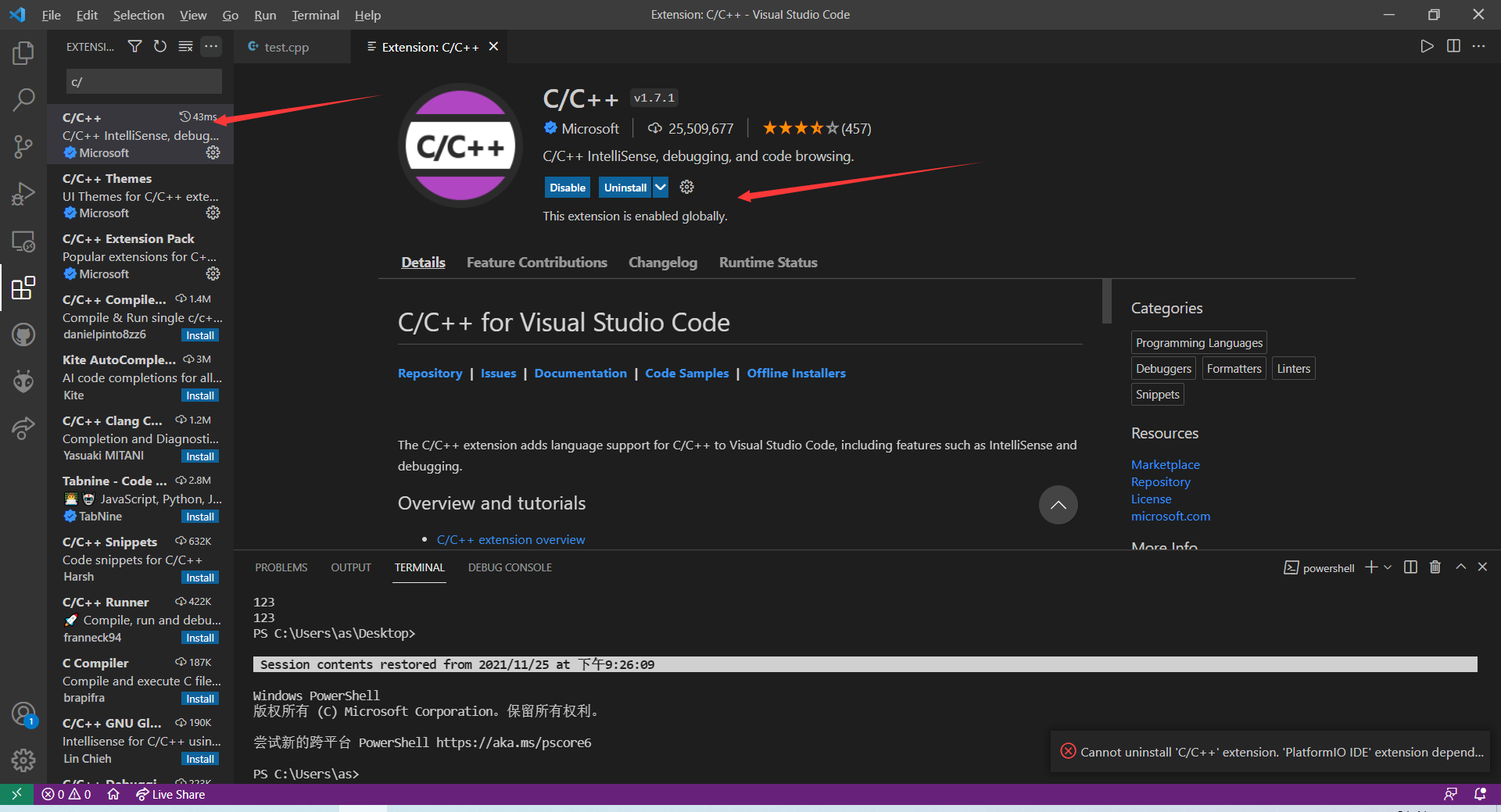This screenshot has height=812, width=1501.
Task: Open editor More Actions ellipsis
Action: [1478, 46]
